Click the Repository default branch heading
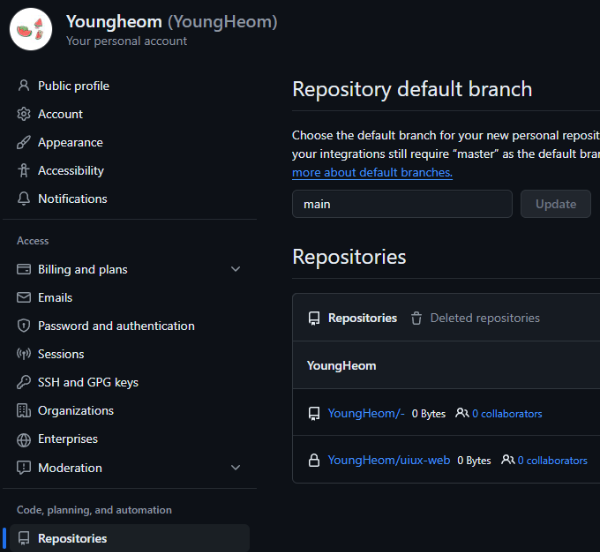Screen dimensions: 600x552 pos(412,89)
